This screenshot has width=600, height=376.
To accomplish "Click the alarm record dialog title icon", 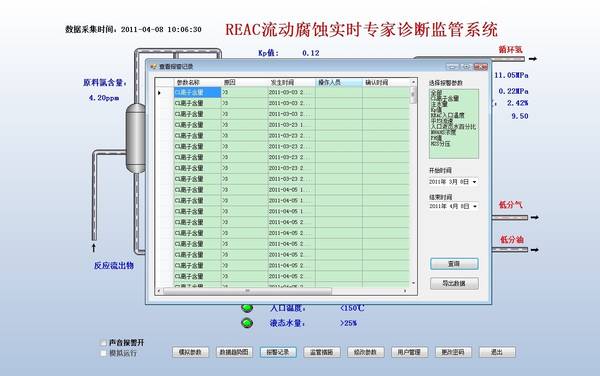I will [x=153, y=67].
